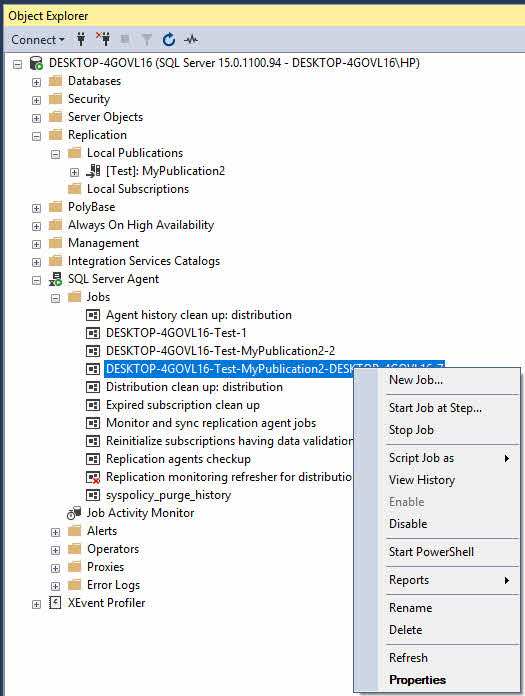This screenshot has width=525, height=696.
Task: Select the Jobs folder icon
Action: (x=75, y=297)
